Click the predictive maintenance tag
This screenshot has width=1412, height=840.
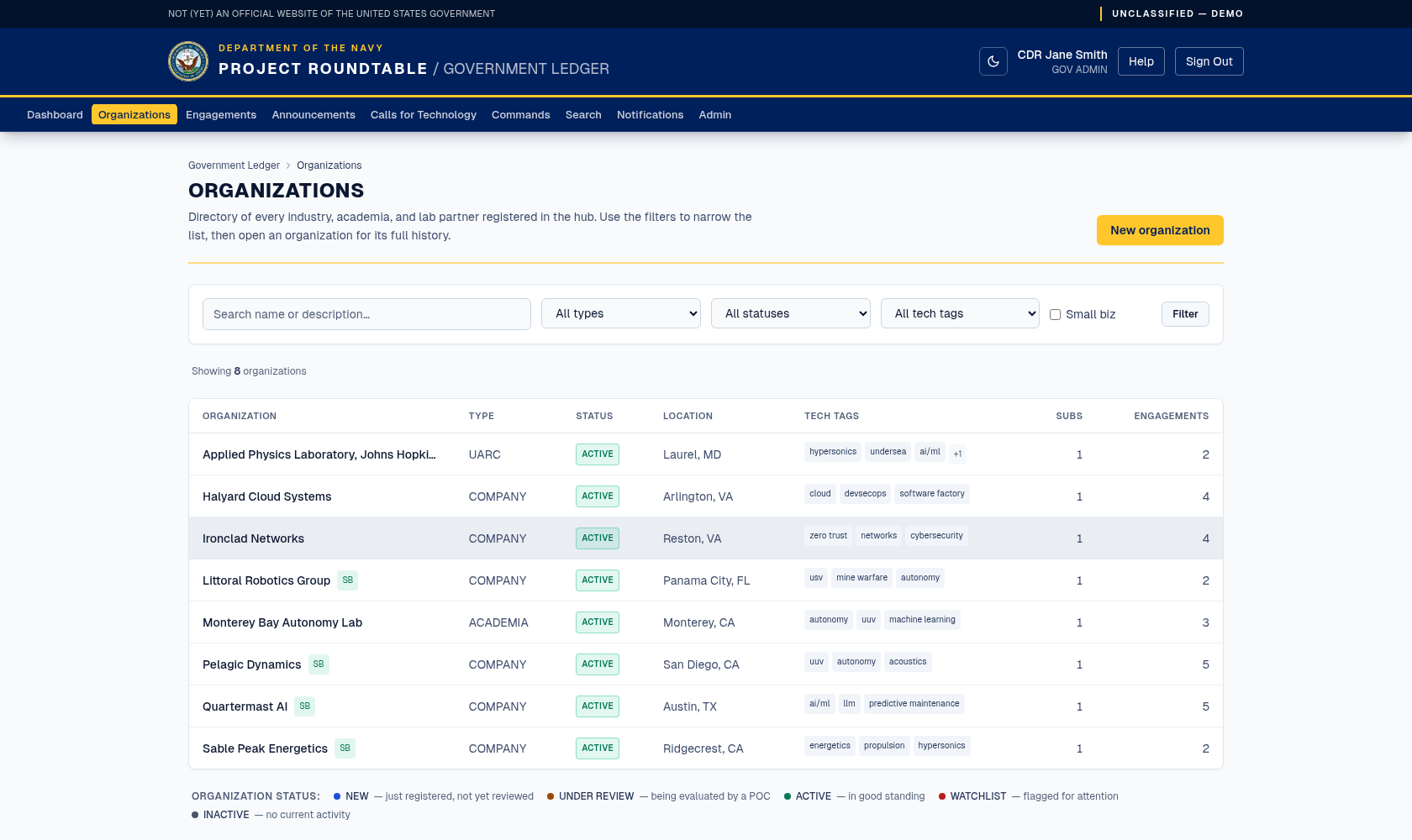914,704
